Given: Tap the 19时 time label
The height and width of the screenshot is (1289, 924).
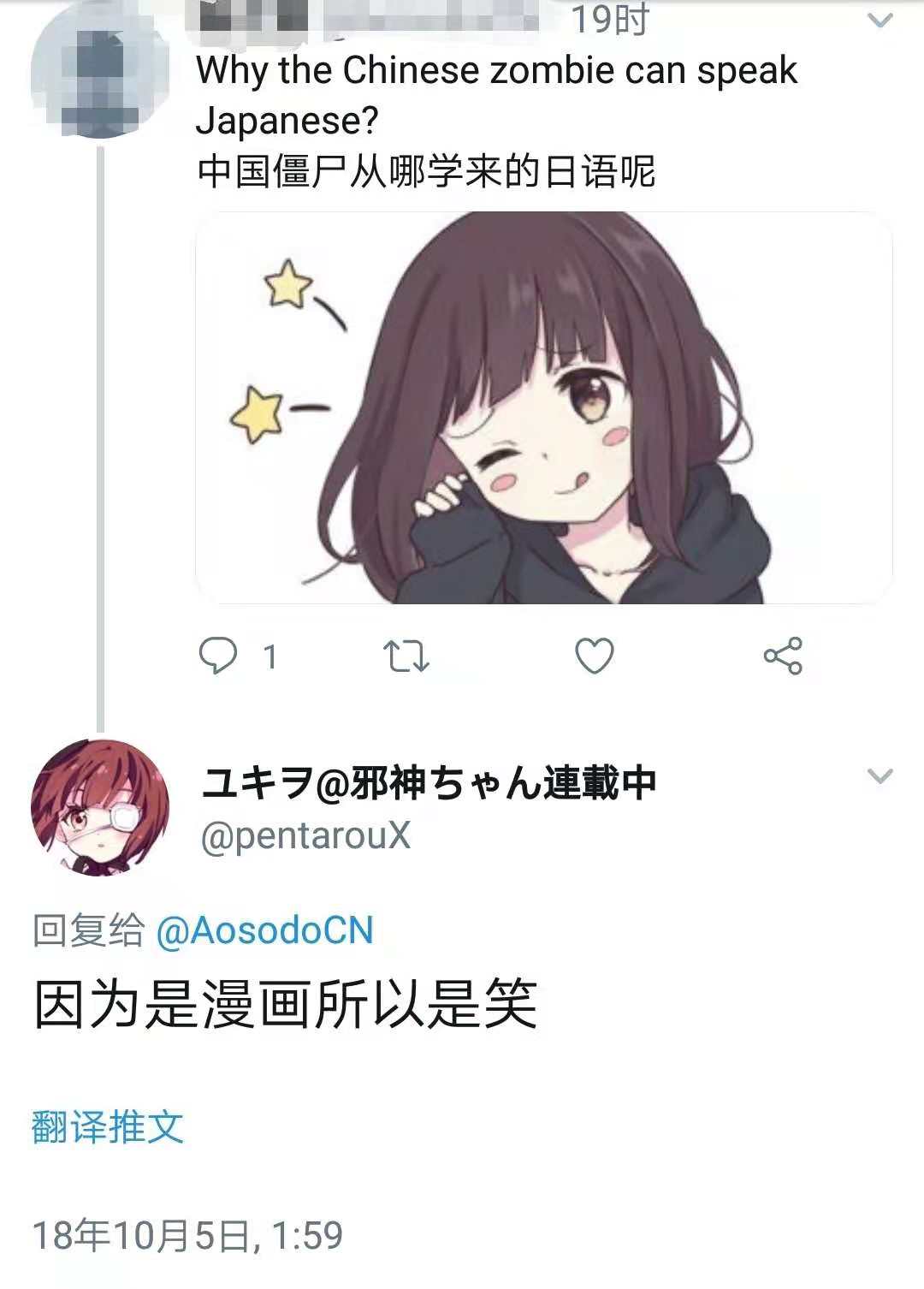Looking at the screenshot, I should tap(610, 19).
